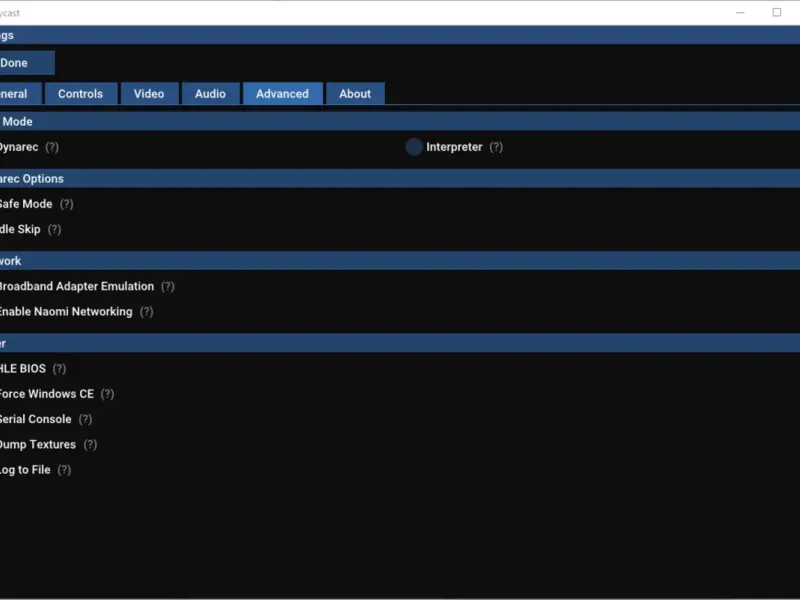This screenshot has height=600, width=800.
Task: Show the Log to File help (?) icon
Action: click(x=64, y=470)
